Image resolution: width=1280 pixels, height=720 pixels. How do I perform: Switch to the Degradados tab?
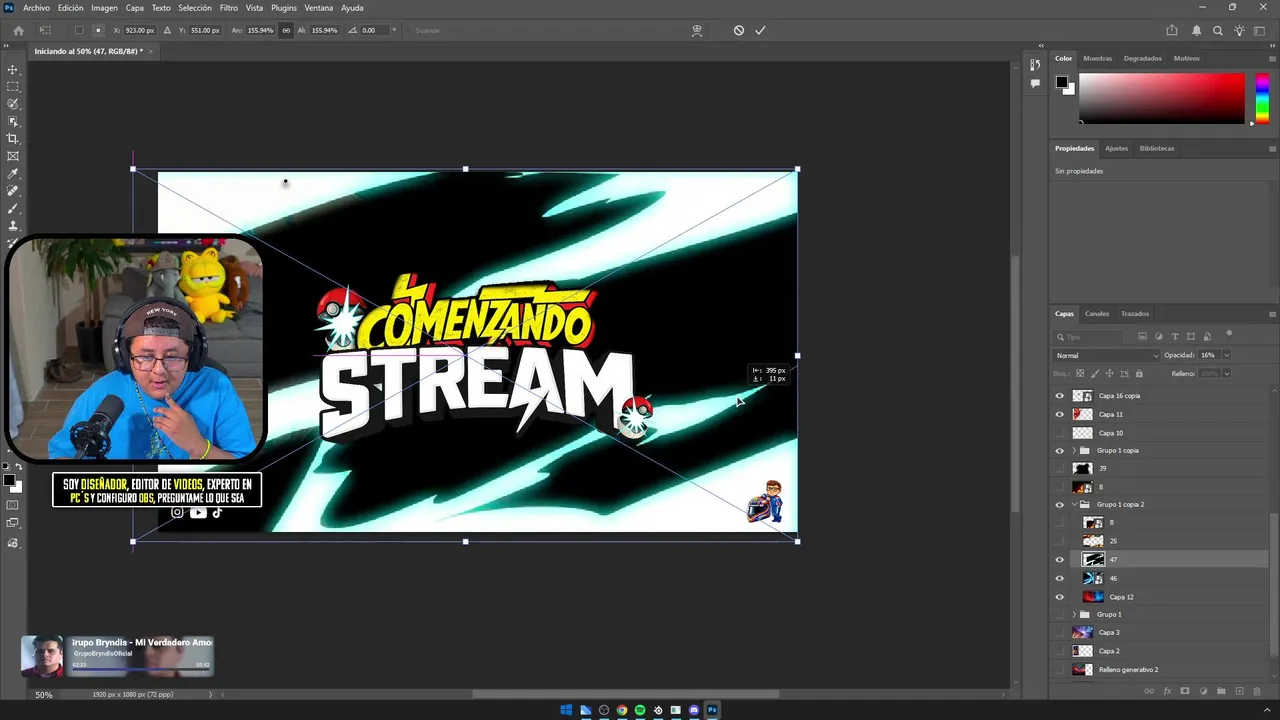coord(1143,58)
